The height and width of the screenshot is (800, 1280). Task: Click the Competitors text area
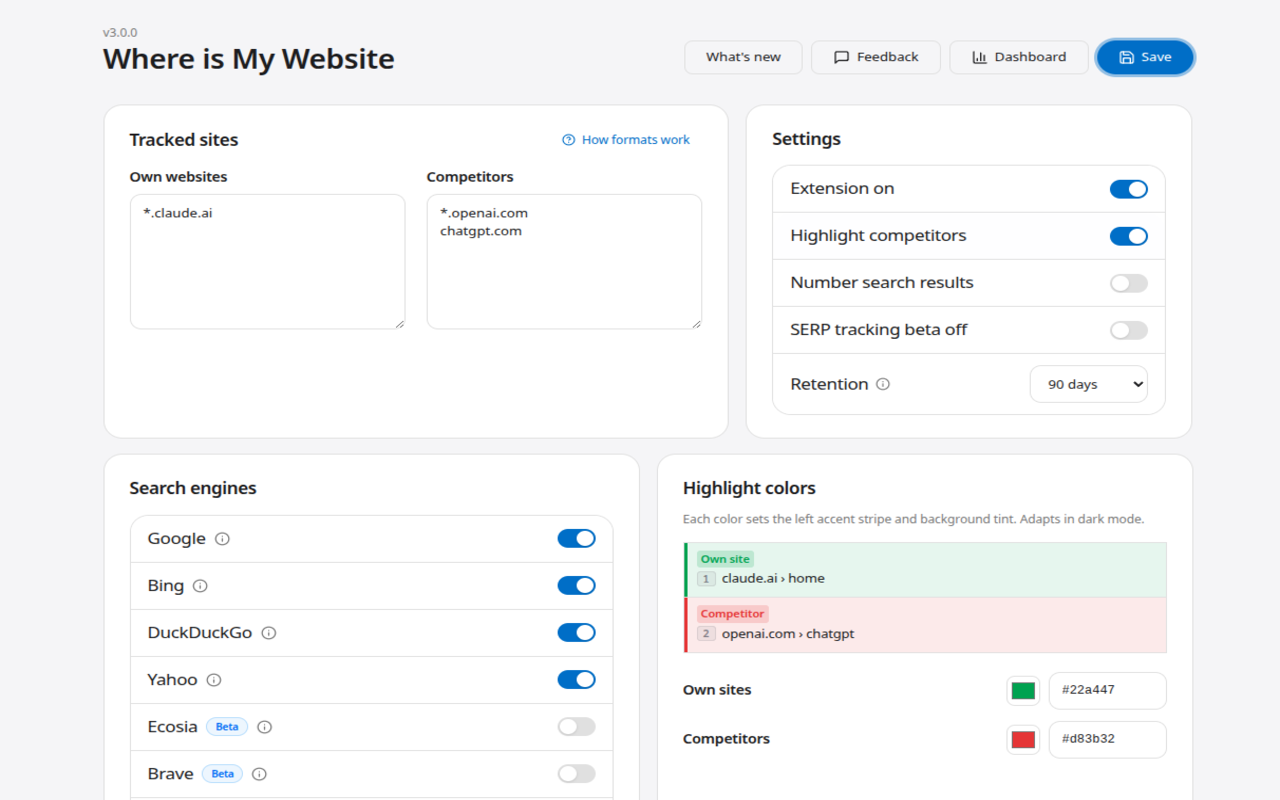point(564,262)
